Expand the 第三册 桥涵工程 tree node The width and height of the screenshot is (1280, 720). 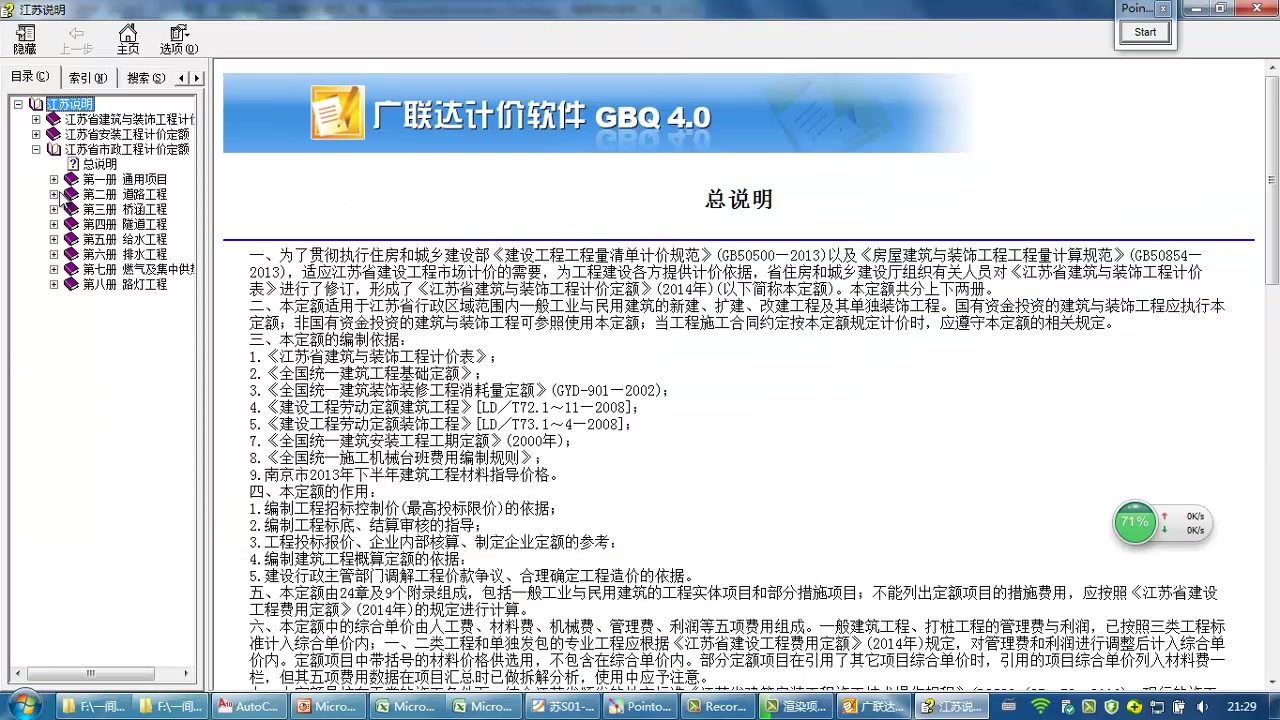pos(53,209)
